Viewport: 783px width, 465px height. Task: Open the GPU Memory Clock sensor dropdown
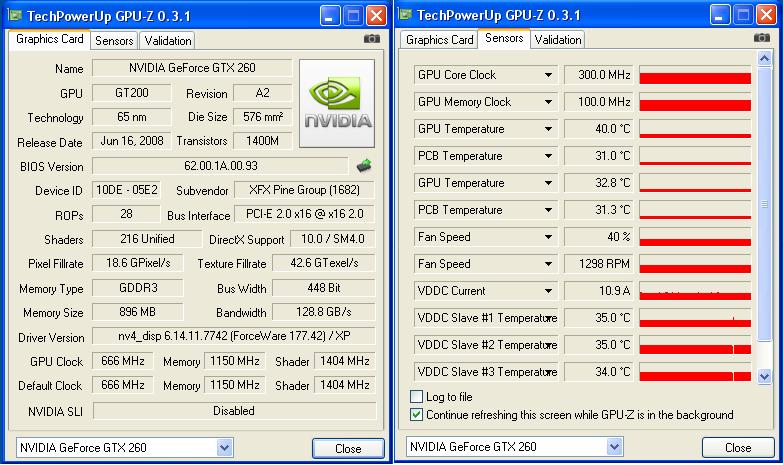pos(548,102)
